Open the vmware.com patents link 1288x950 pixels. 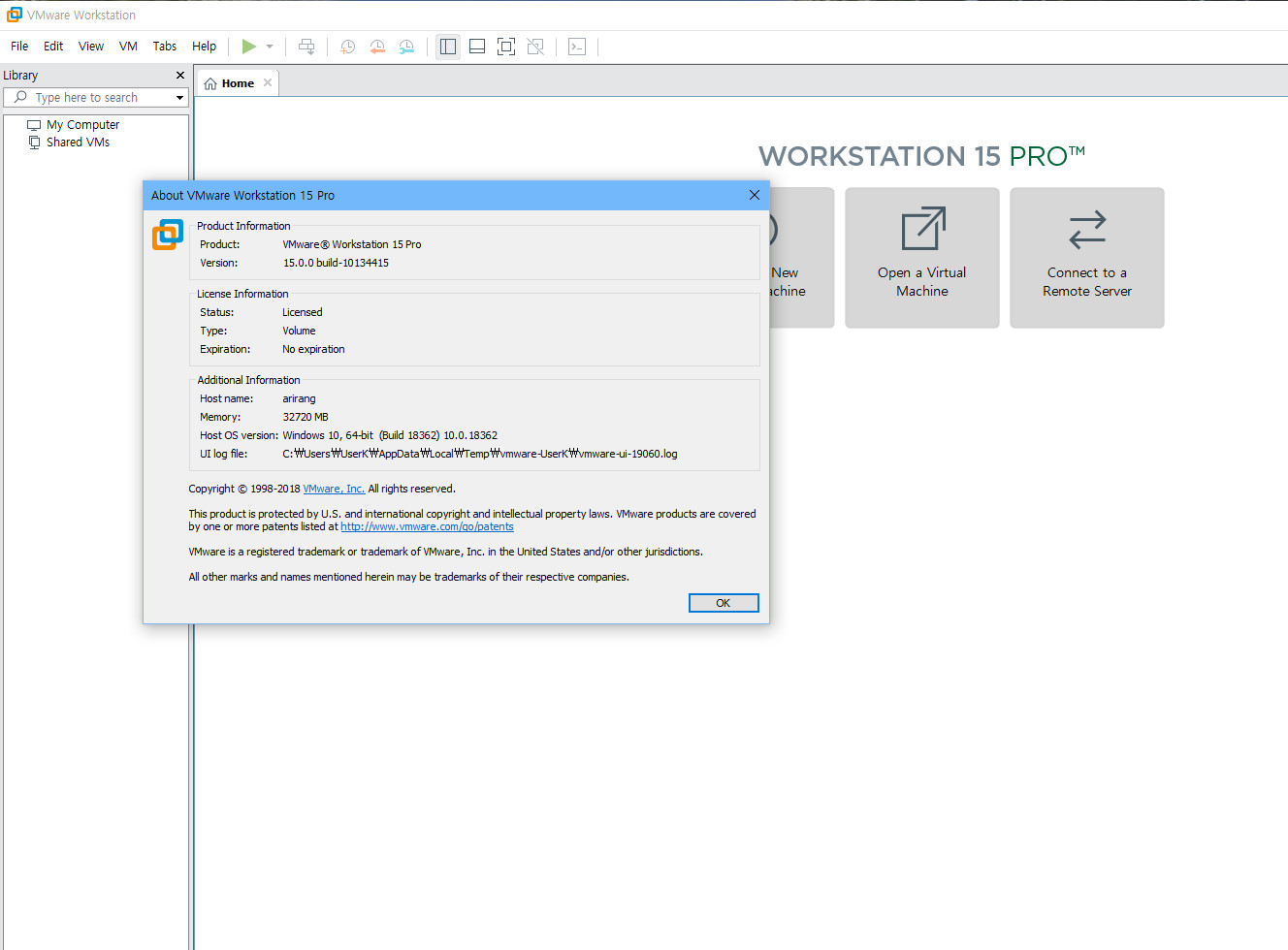(427, 526)
